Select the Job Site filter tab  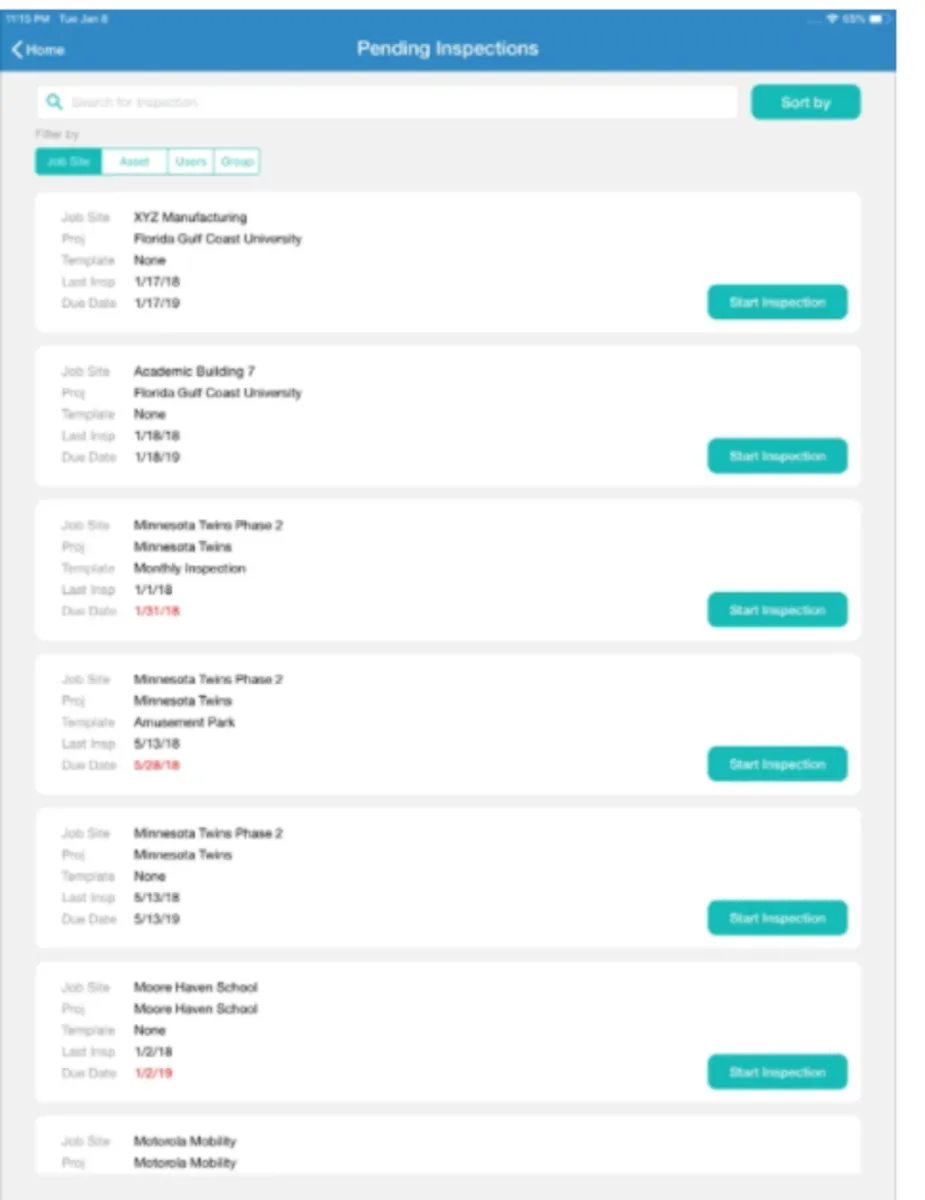[x=68, y=161]
